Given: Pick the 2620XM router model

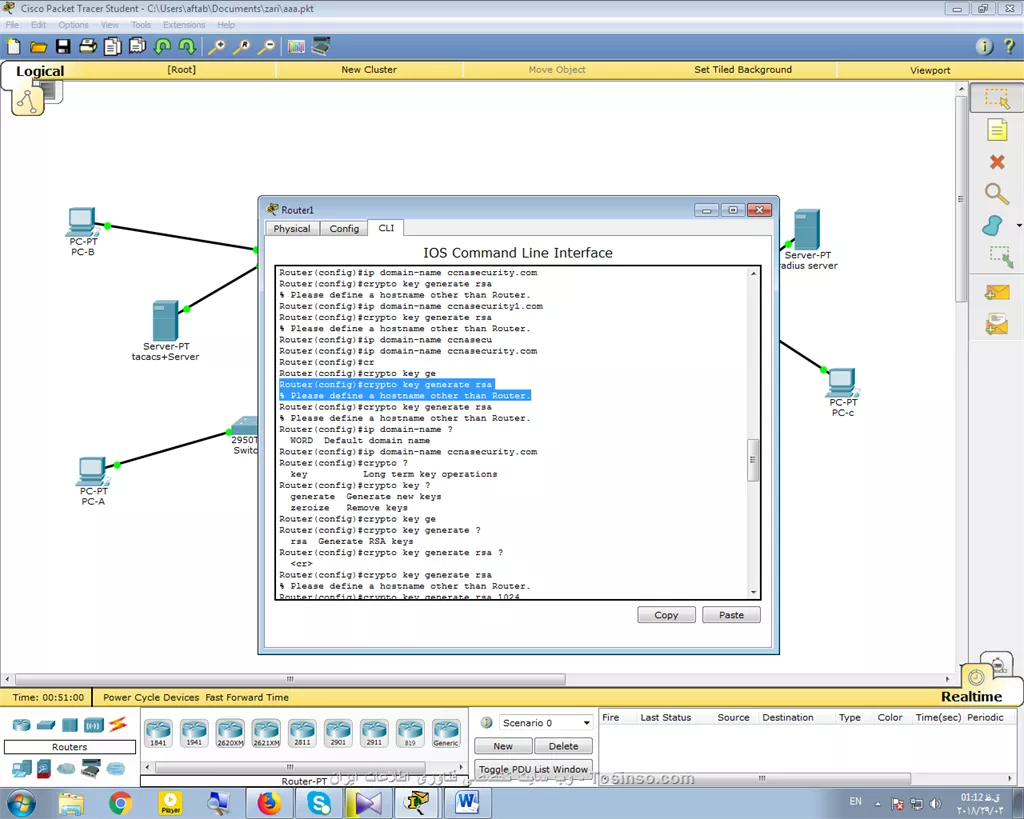Looking at the screenshot, I should point(230,733).
